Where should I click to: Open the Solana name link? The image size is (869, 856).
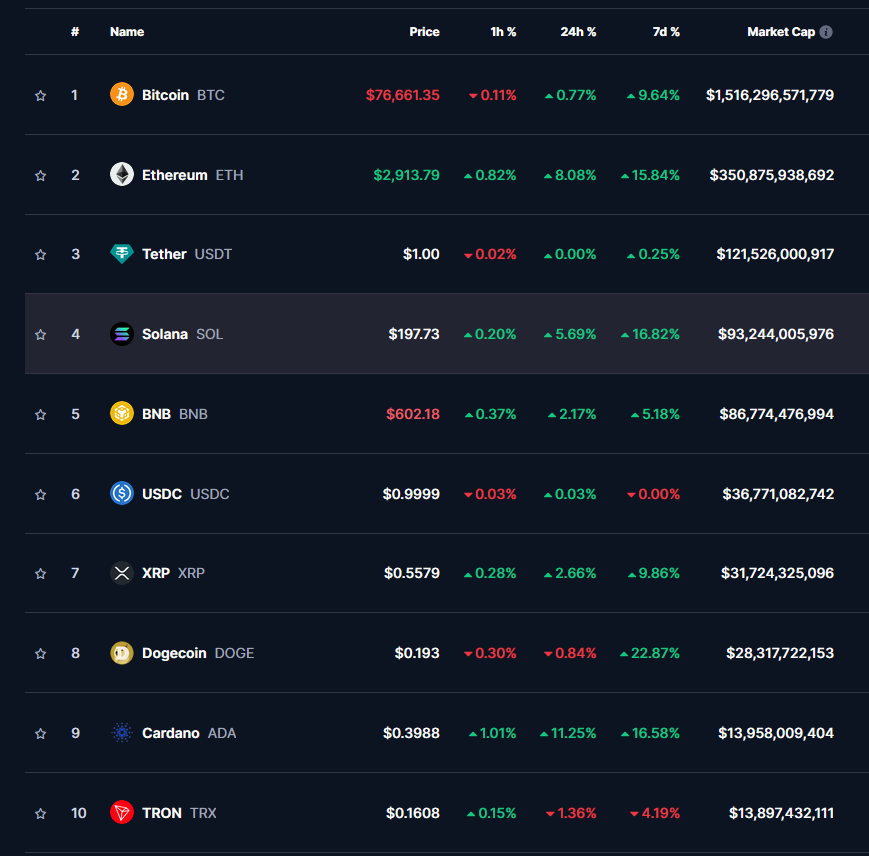point(165,334)
